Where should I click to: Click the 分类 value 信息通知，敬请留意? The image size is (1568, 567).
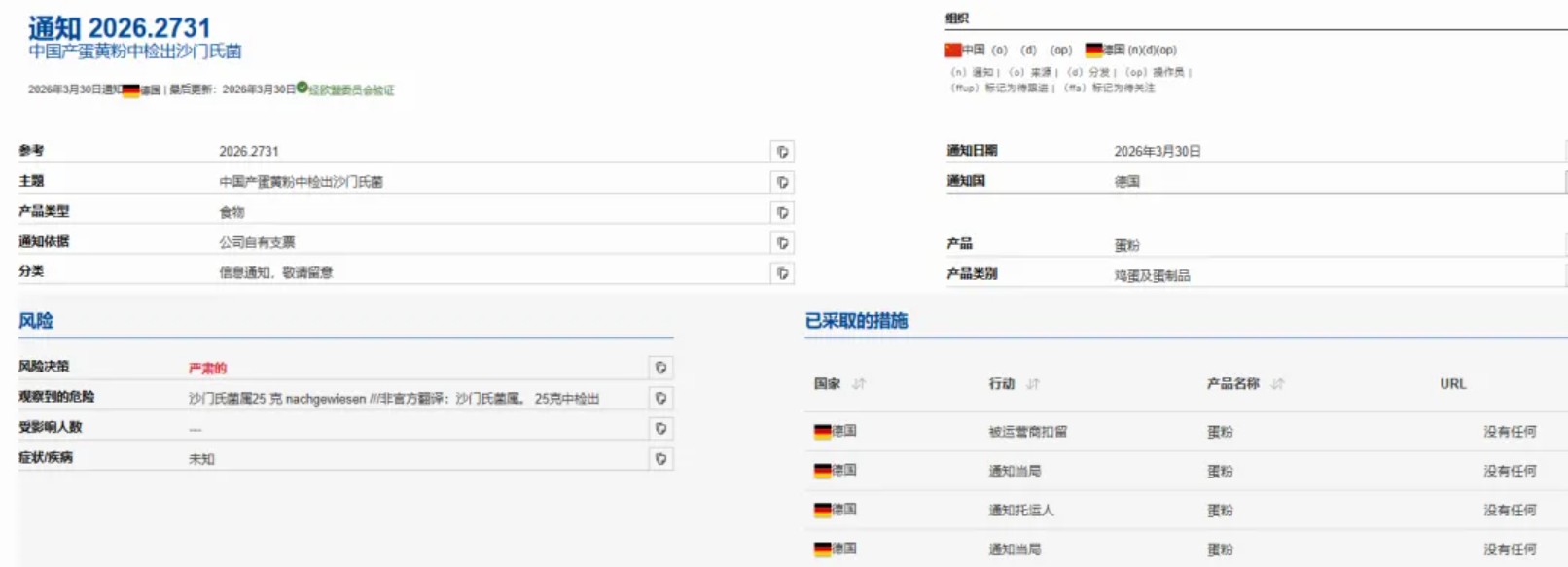click(x=276, y=273)
